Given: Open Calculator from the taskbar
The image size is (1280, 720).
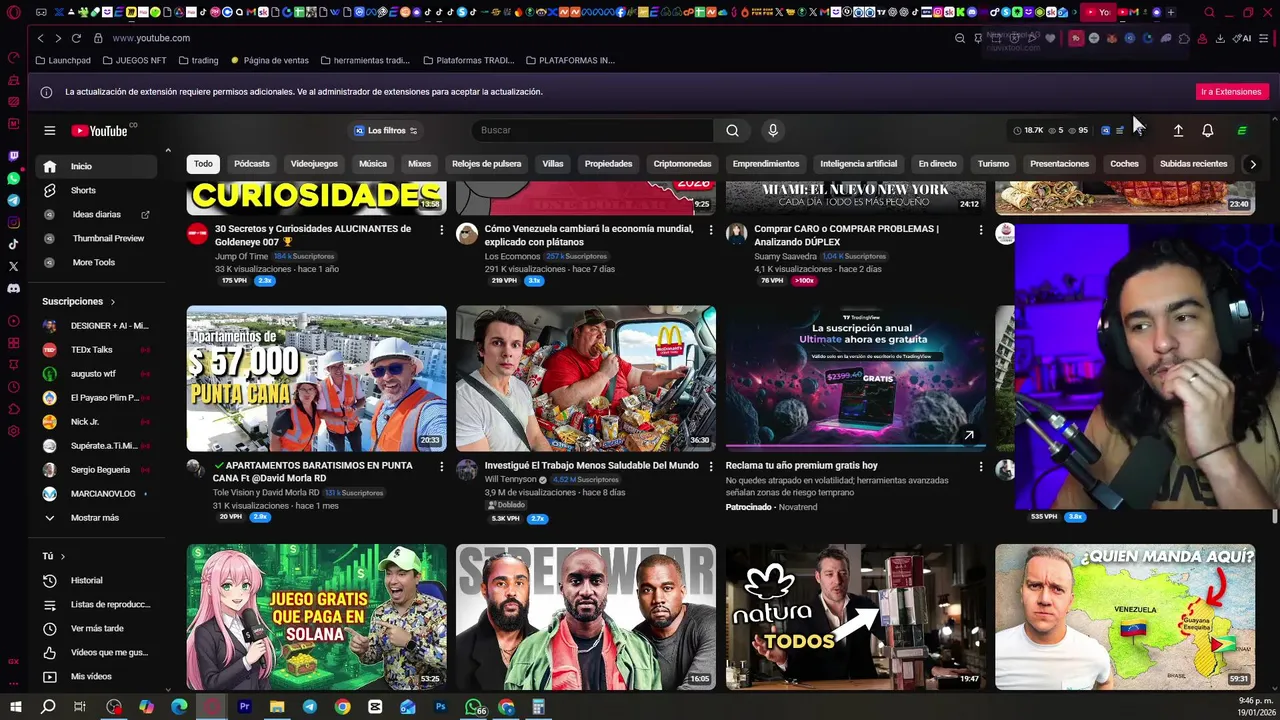Looking at the screenshot, I should 538,707.
